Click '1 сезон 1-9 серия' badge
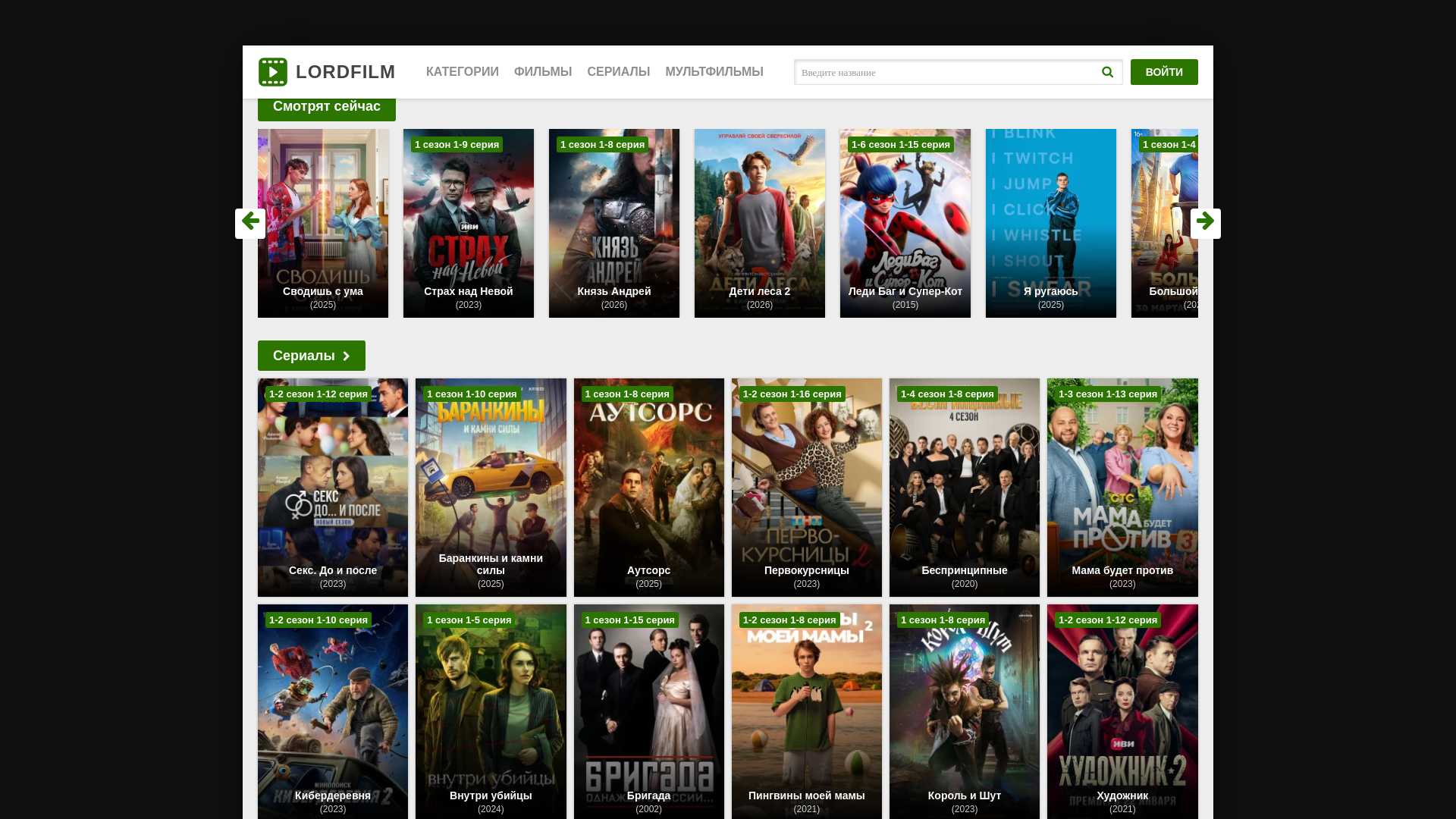Screen dimensions: 1456x819 tap(457, 145)
